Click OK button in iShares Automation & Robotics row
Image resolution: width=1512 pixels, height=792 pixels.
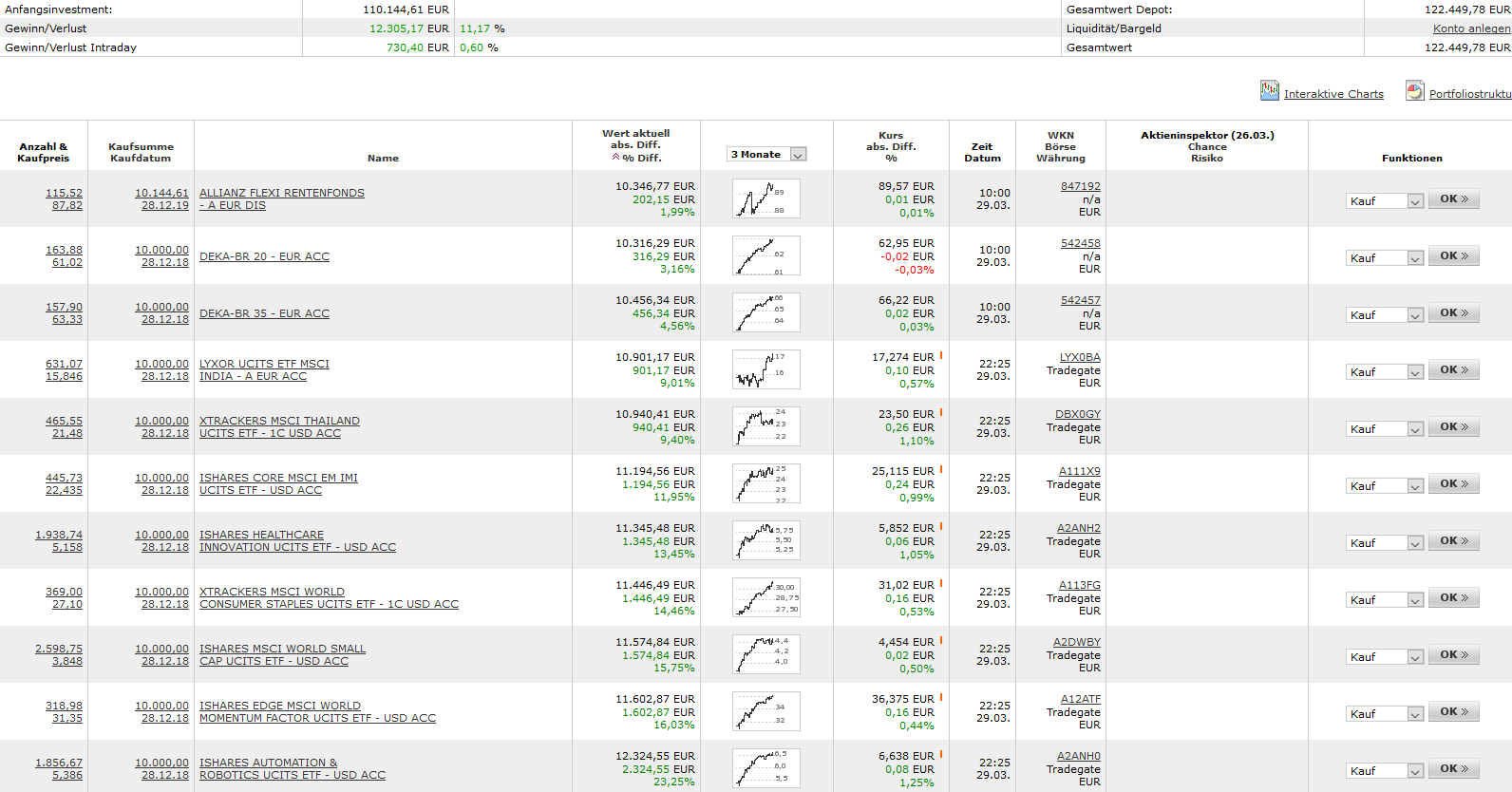tap(1453, 769)
